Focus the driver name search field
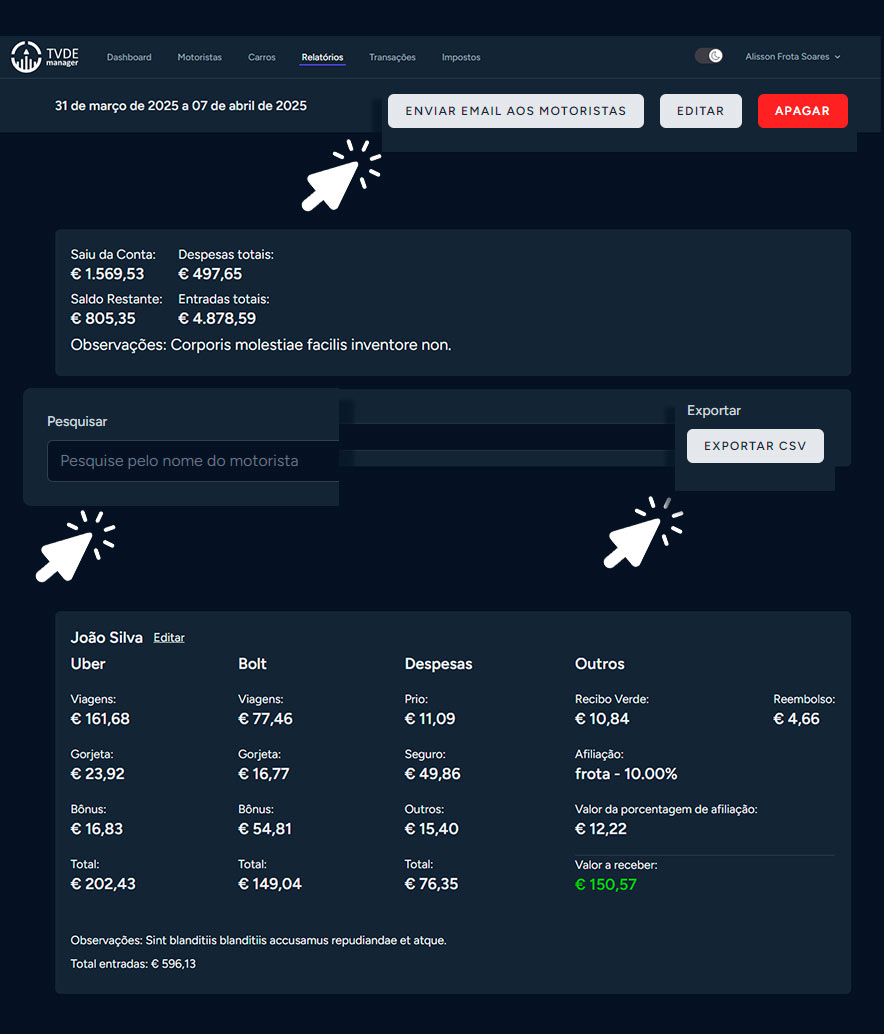 pyautogui.click(x=193, y=461)
